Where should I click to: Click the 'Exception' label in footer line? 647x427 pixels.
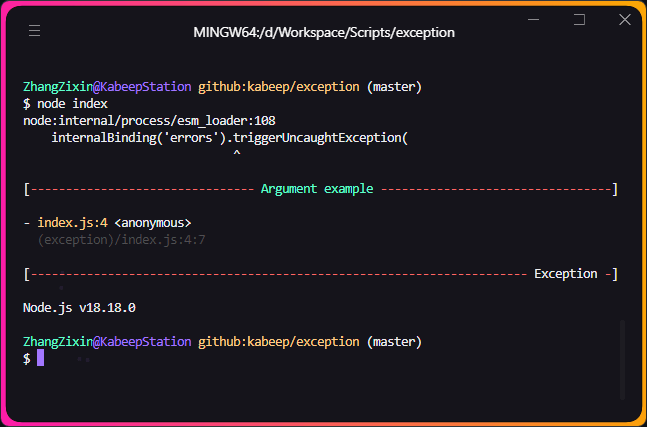click(x=566, y=274)
